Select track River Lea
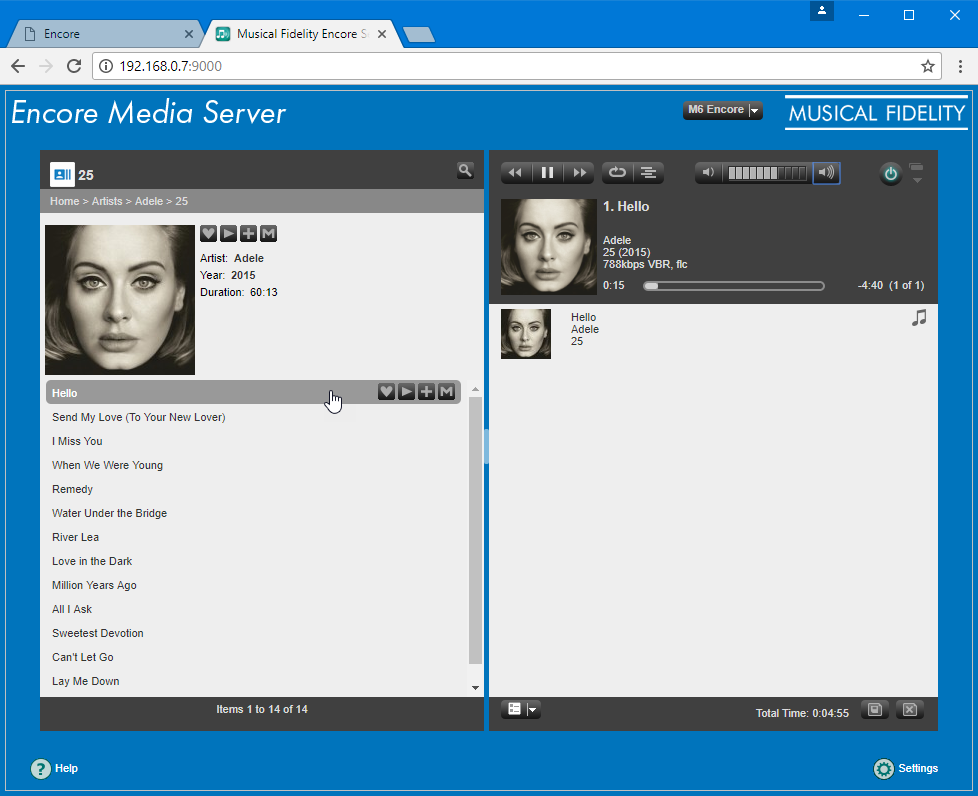Viewport: 978px width, 796px height. 253,537
